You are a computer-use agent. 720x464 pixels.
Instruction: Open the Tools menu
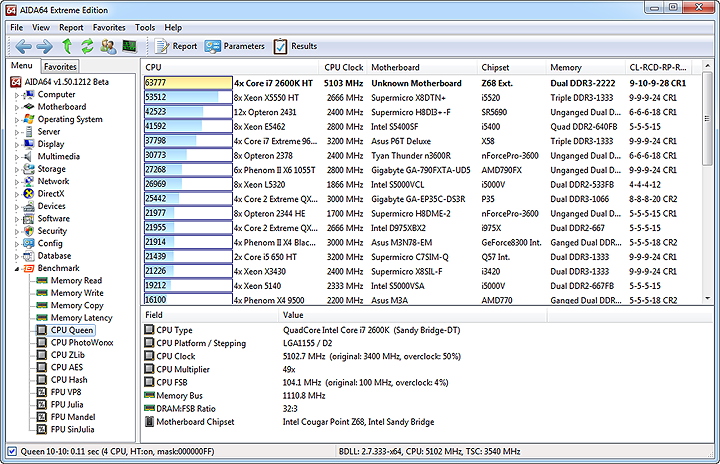pos(145,28)
